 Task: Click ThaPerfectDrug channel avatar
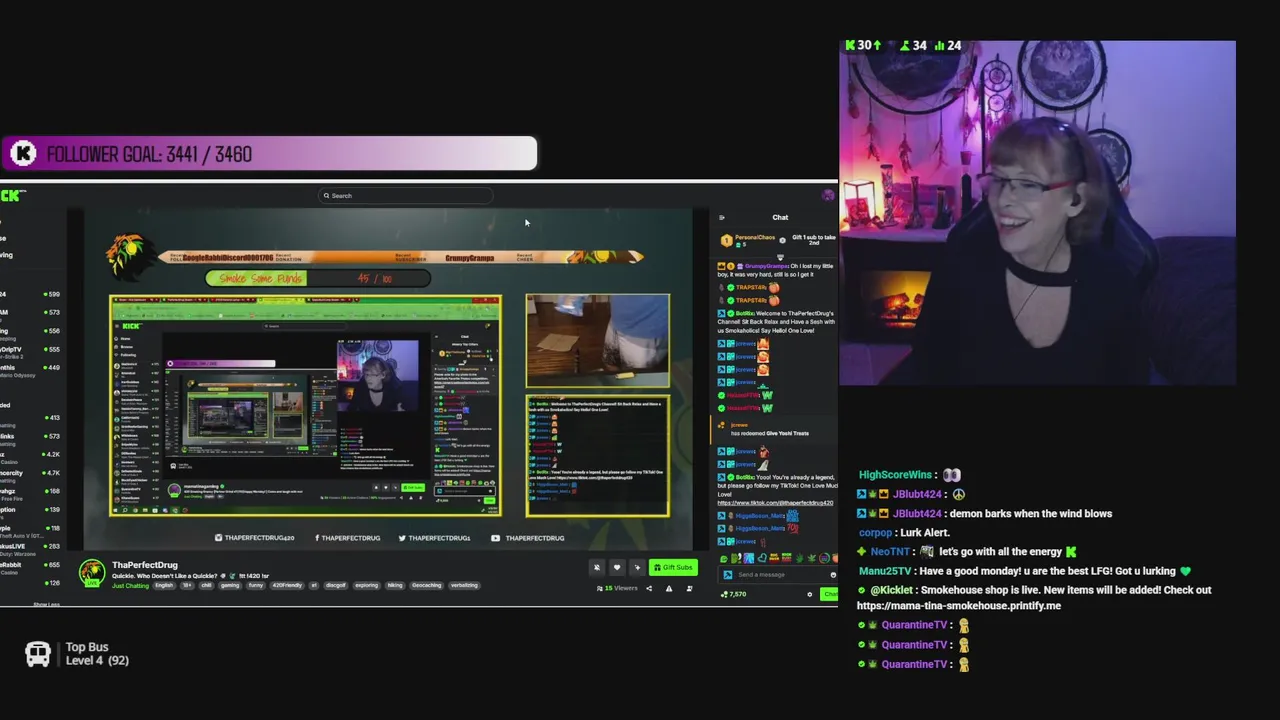point(92,573)
